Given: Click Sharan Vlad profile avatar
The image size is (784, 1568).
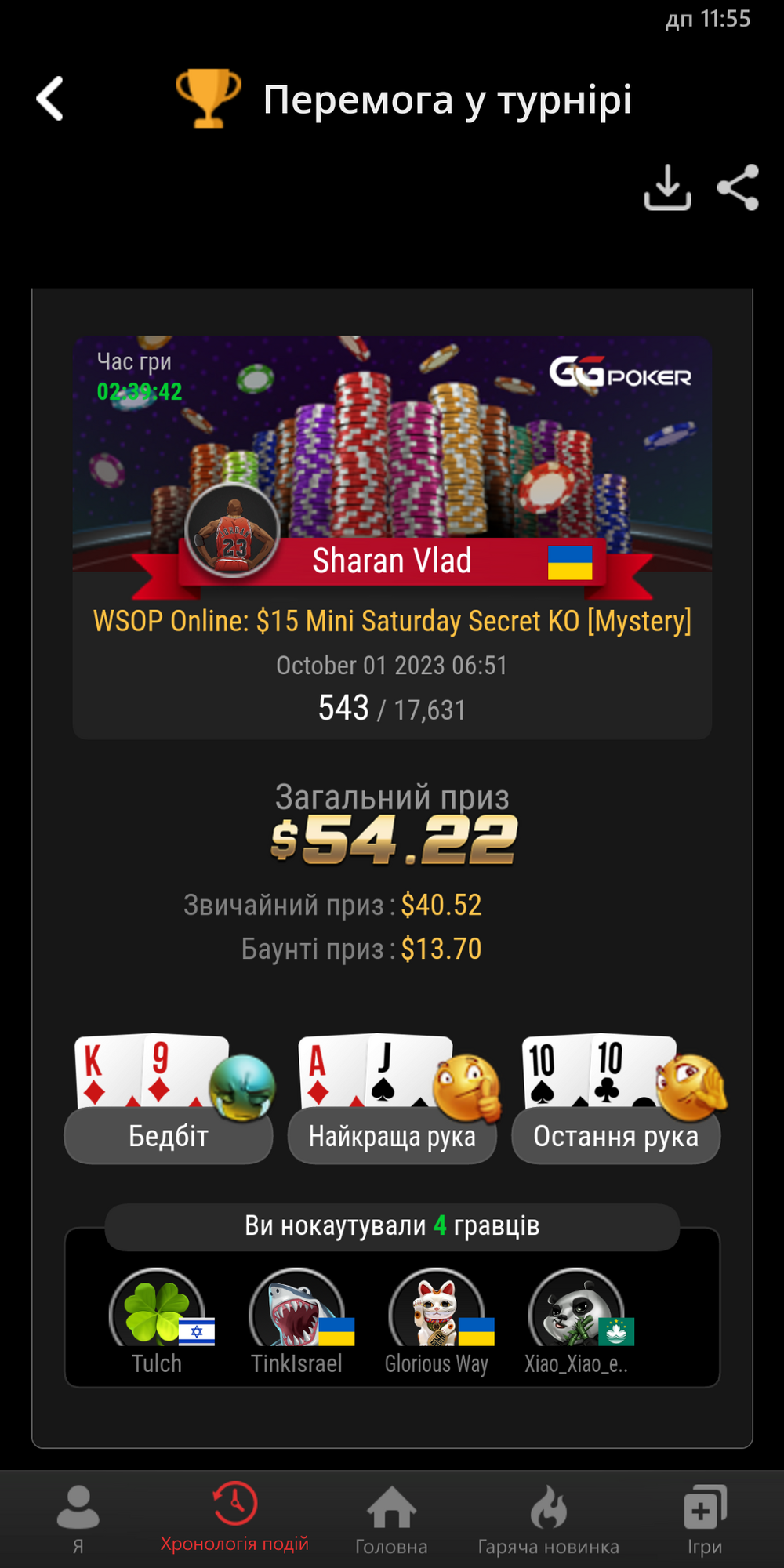Looking at the screenshot, I should pyautogui.click(x=232, y=530).
